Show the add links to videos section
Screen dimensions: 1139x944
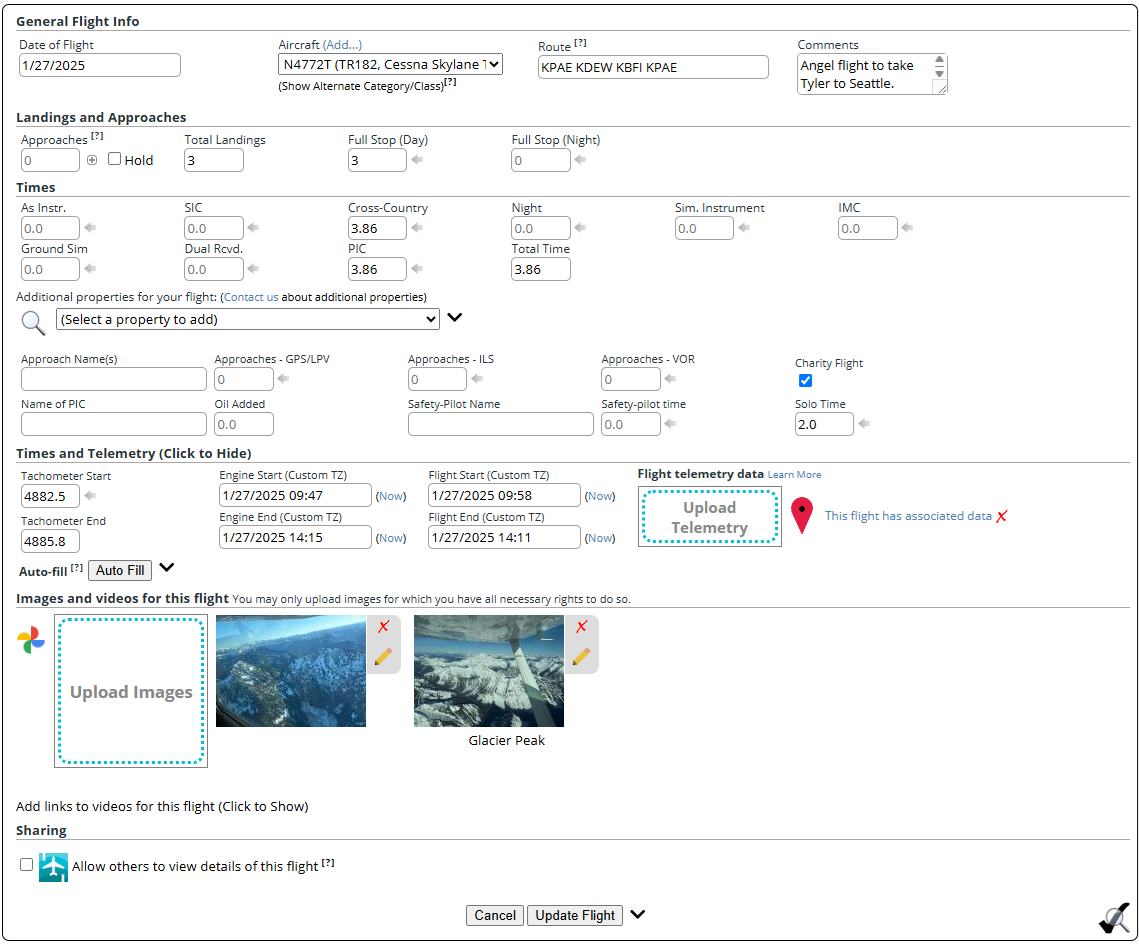tap(162, 806)
